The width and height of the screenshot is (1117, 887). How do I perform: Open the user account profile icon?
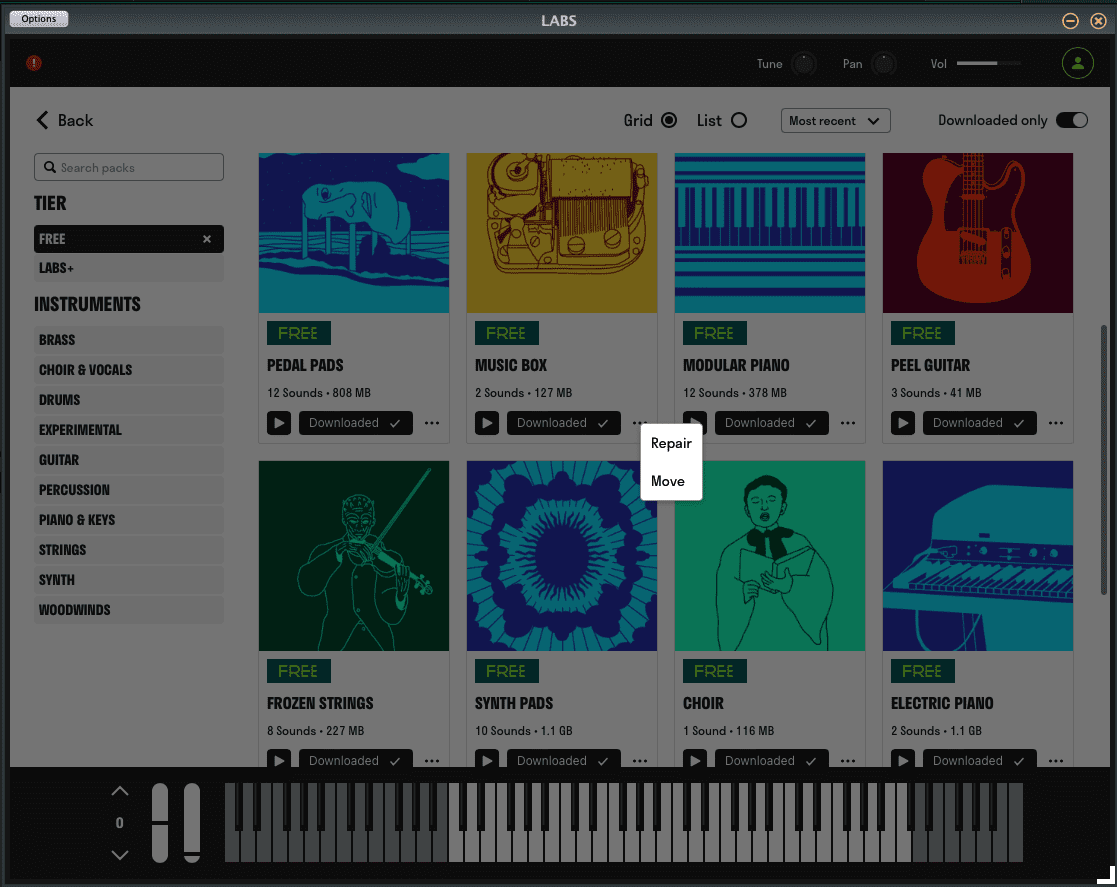pyautogui.click(x=1077, y=63)
